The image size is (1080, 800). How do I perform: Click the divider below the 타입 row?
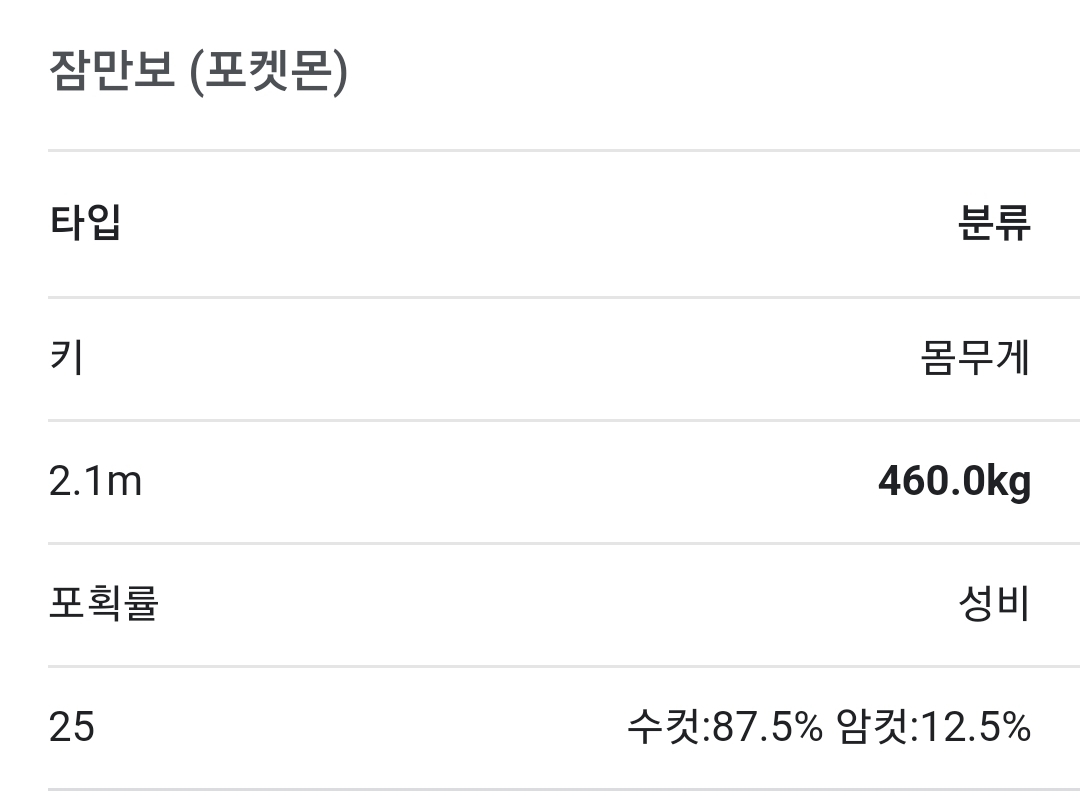click(x=564, y=297)
